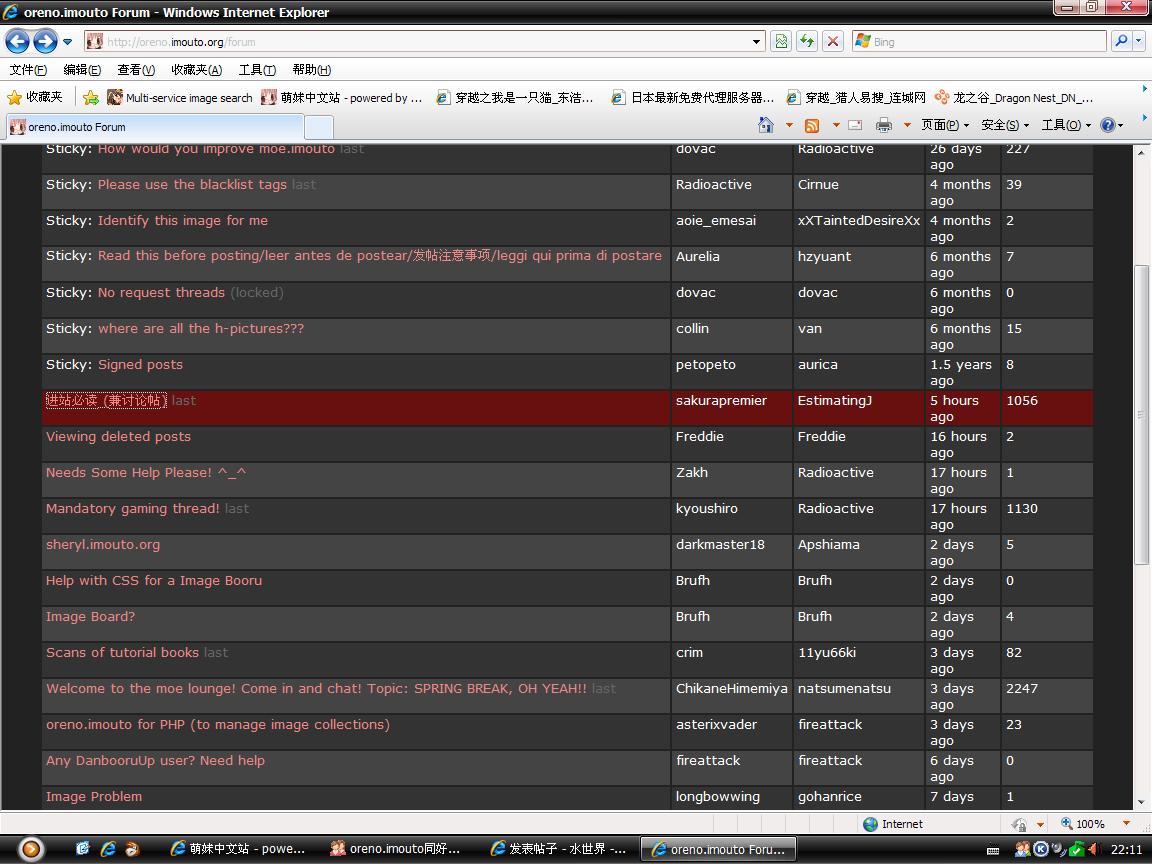Open the 工具(O) Tools command bar menu
Image resolution: width=1152 pixels, height=864 pixels.
point(1066,125)
